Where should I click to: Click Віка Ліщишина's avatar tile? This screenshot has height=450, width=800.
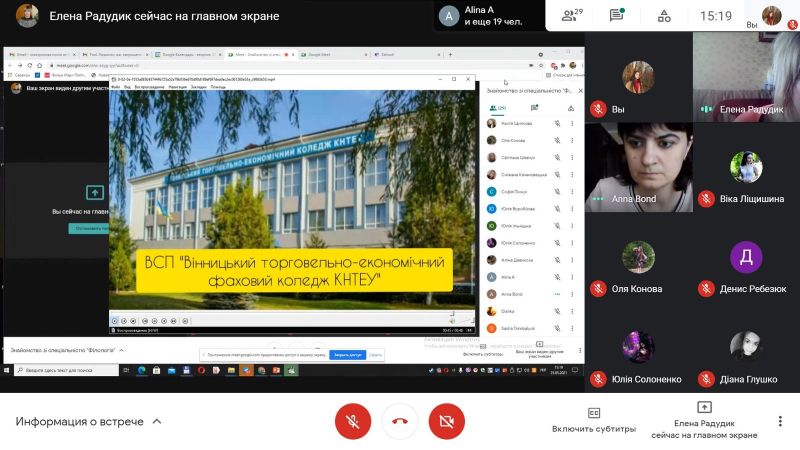click(x=746, y=167)
